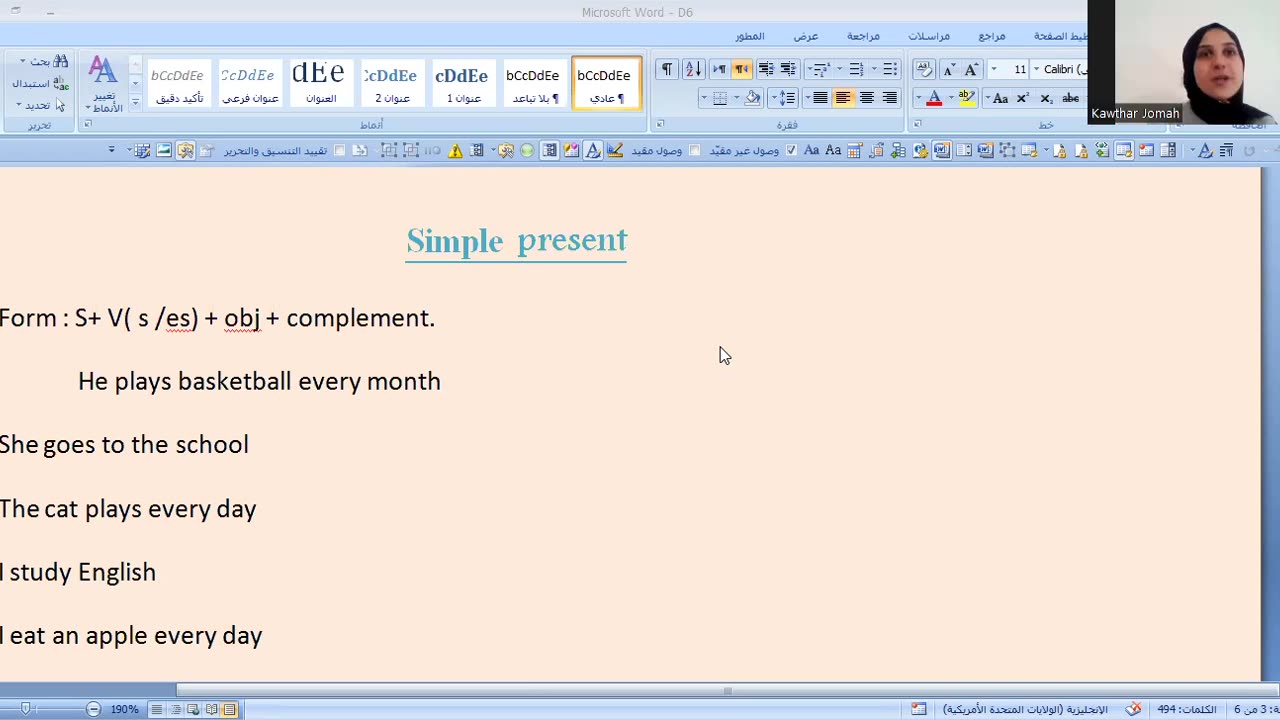Center the paragraph text
The width and height of the screenshot is (1280, 720).
point(867,98)
